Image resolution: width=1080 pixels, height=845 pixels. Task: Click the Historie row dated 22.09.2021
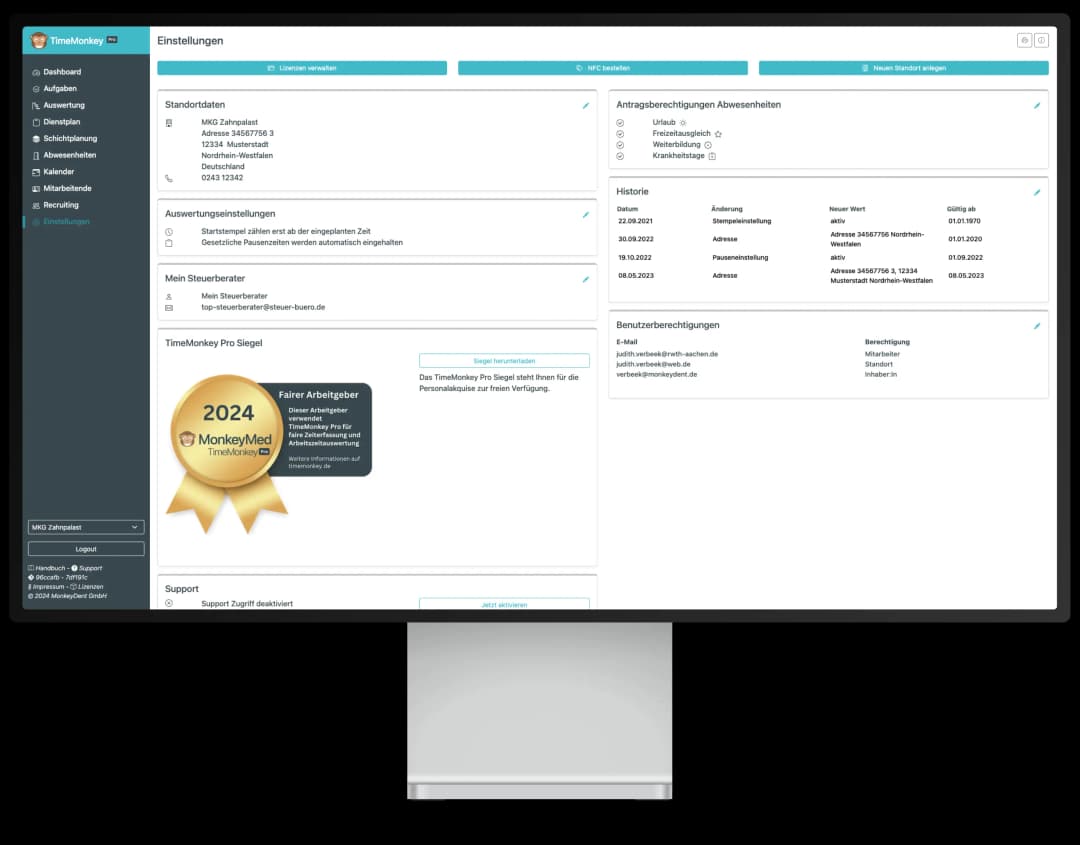[828, 221]
